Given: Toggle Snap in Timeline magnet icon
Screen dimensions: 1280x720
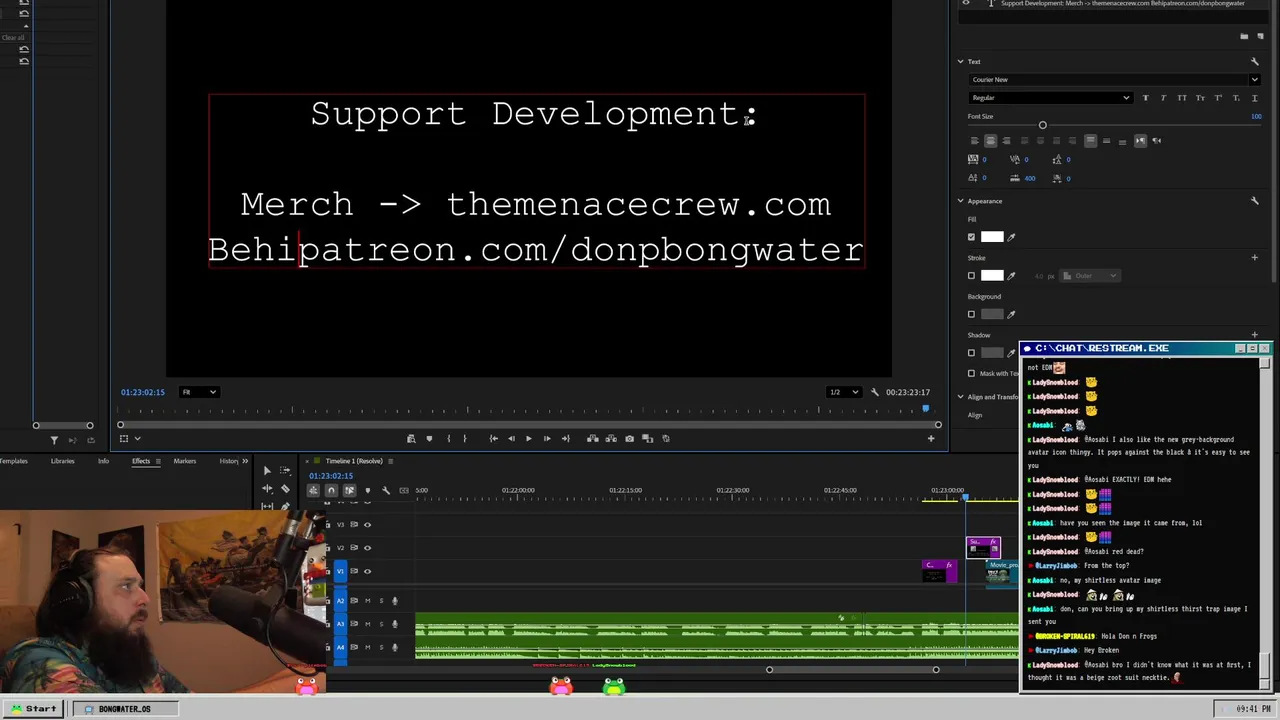Looking at the screenshot, I should click(x=331, y=490).
